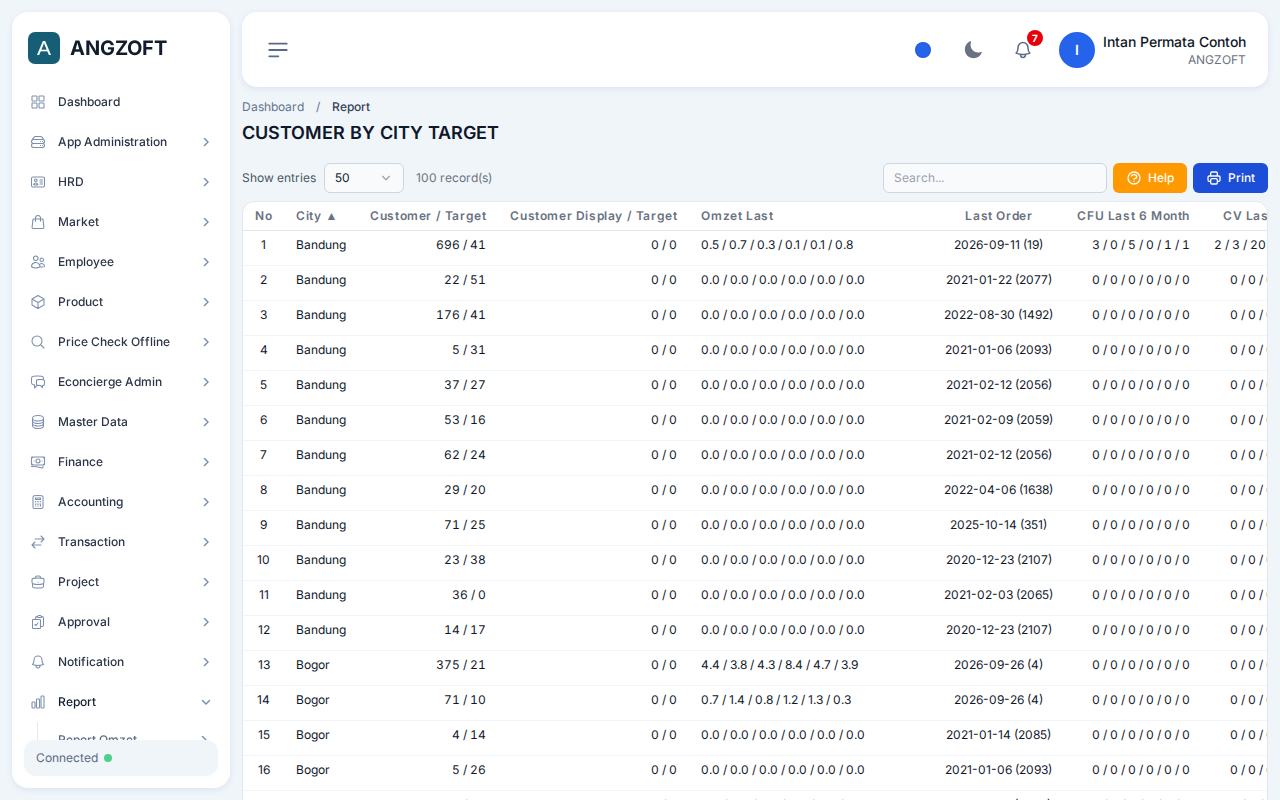This screenshot has height=800, width=1280.
Task: Click the Finance sidebar icon
Action: point(38,462)
